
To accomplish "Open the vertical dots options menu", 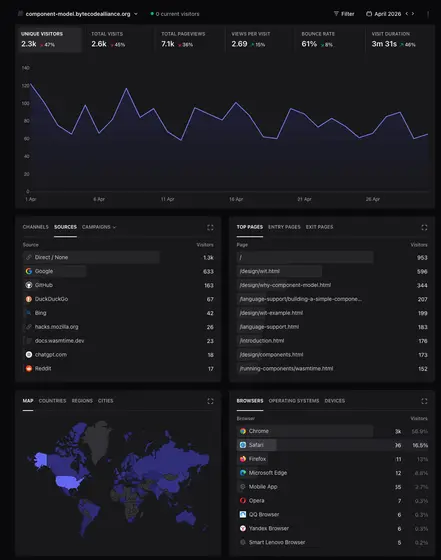I will click(x=428, y=14).
